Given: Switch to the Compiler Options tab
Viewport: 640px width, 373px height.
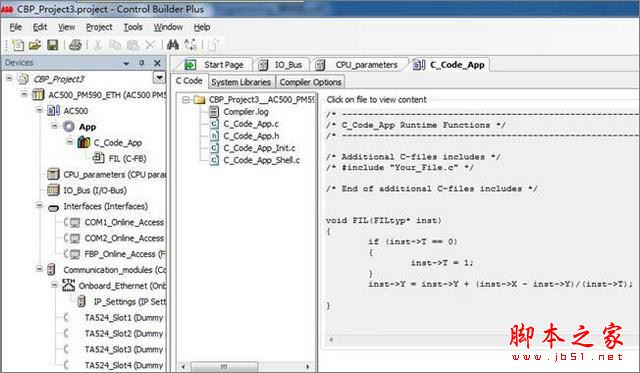Looking at the screenshot, I should [310, 82].
